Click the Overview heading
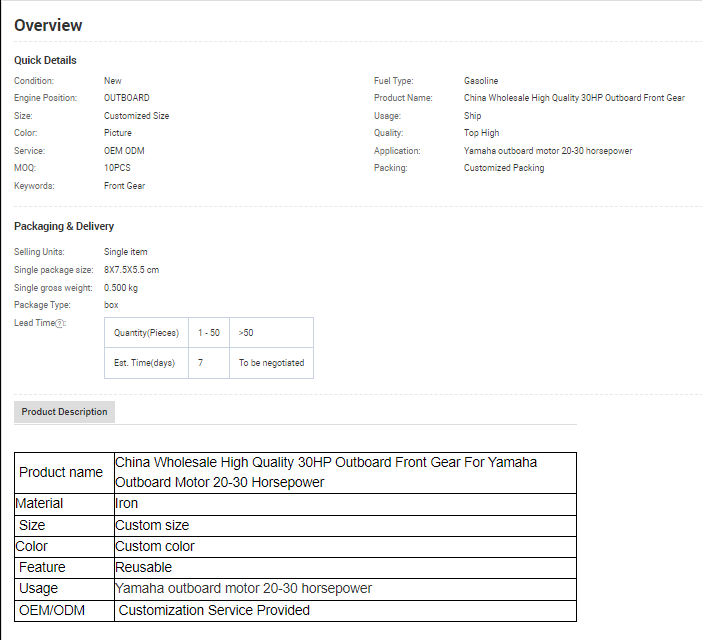702x640 pixels. pos(48,26)
